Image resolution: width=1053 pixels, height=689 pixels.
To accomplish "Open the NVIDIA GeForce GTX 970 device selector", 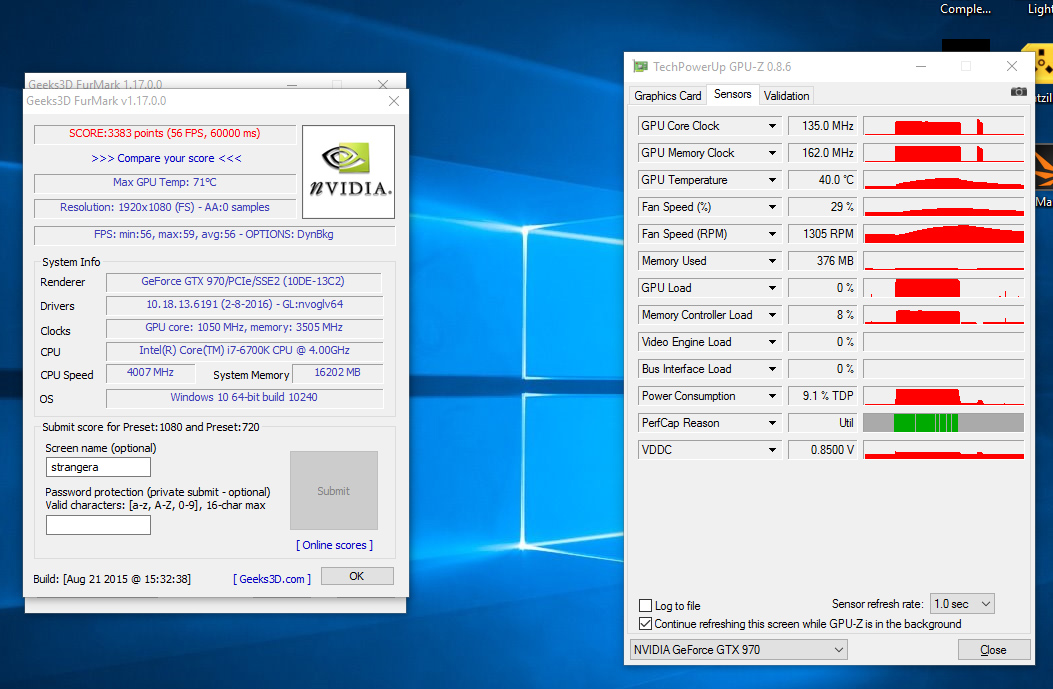I will (x=738, y=650).
